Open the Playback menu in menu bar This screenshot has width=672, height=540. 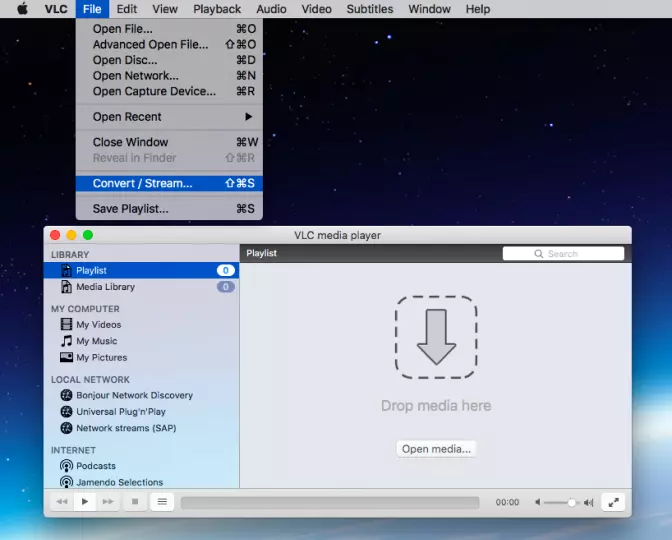tap(217, 9)
